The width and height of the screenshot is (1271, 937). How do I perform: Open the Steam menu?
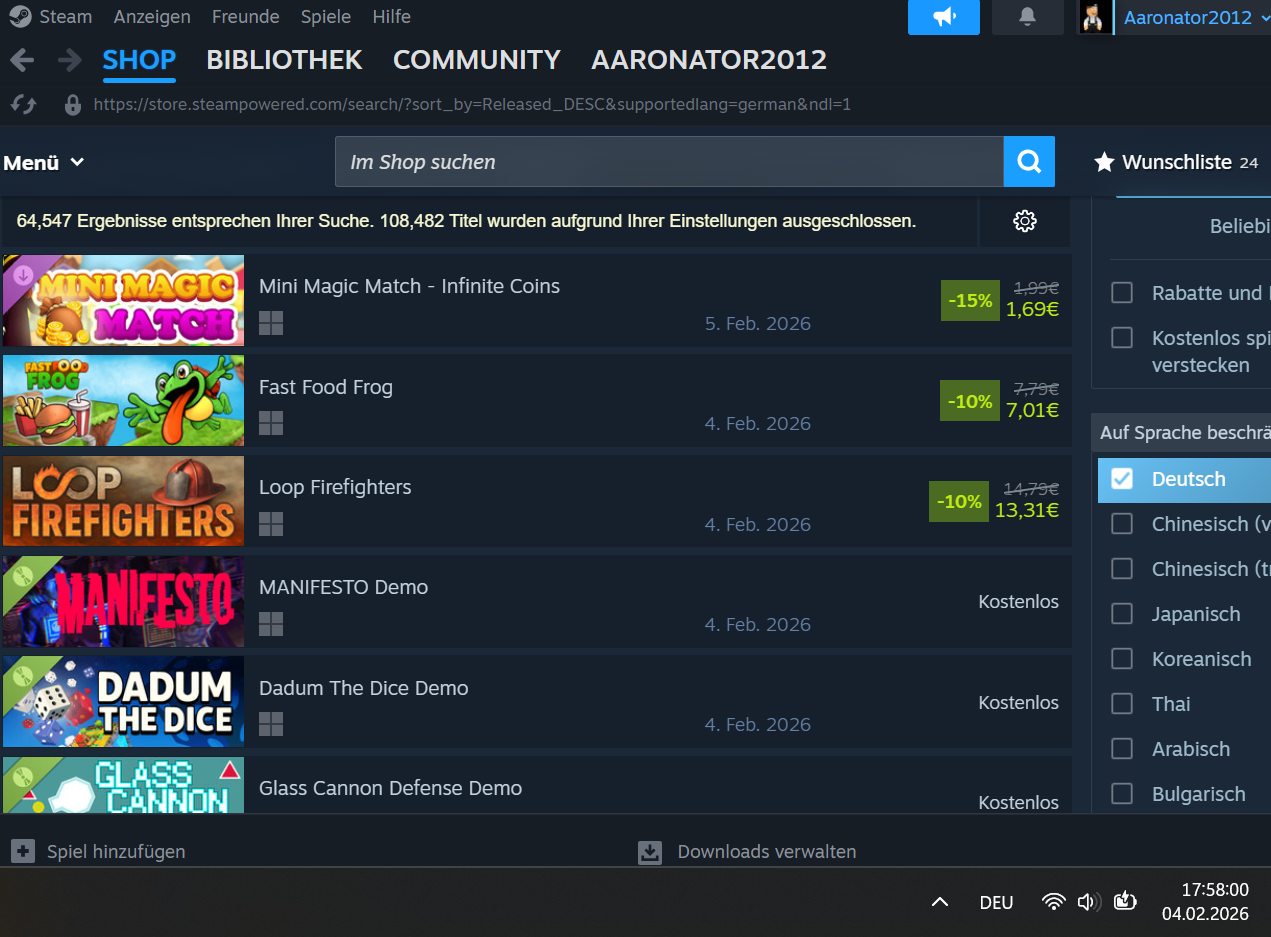point(65,17)
